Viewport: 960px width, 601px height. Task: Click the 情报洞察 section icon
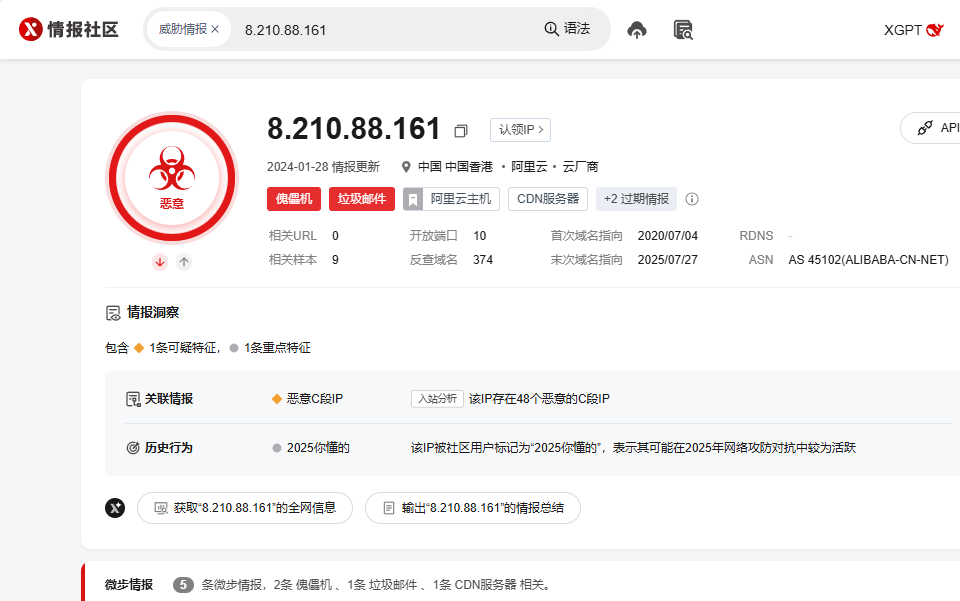point(113,313)
